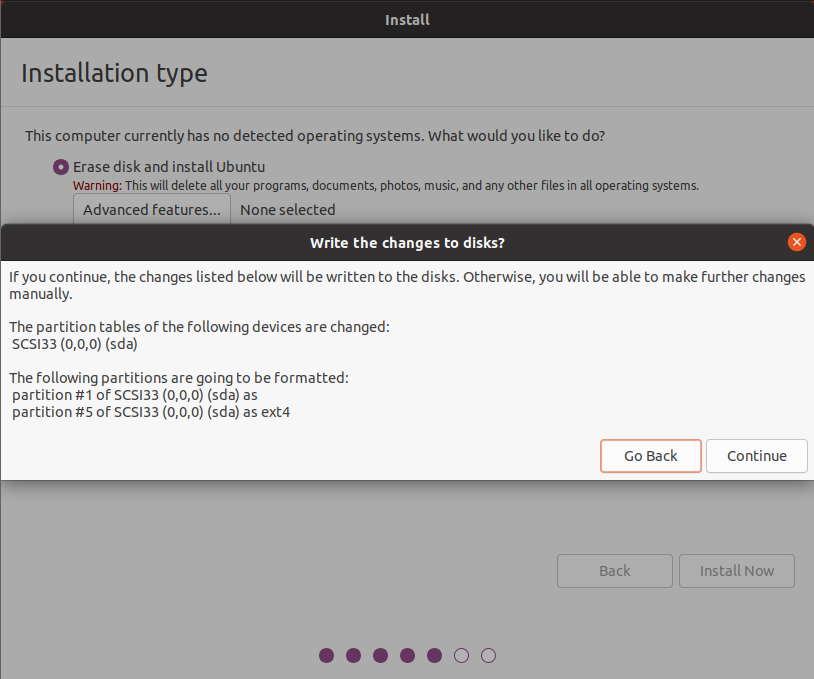The height and width of the screenshot is (679, 814).
Task: Click the 'Installation type' heading
Action: click(114, 73)
